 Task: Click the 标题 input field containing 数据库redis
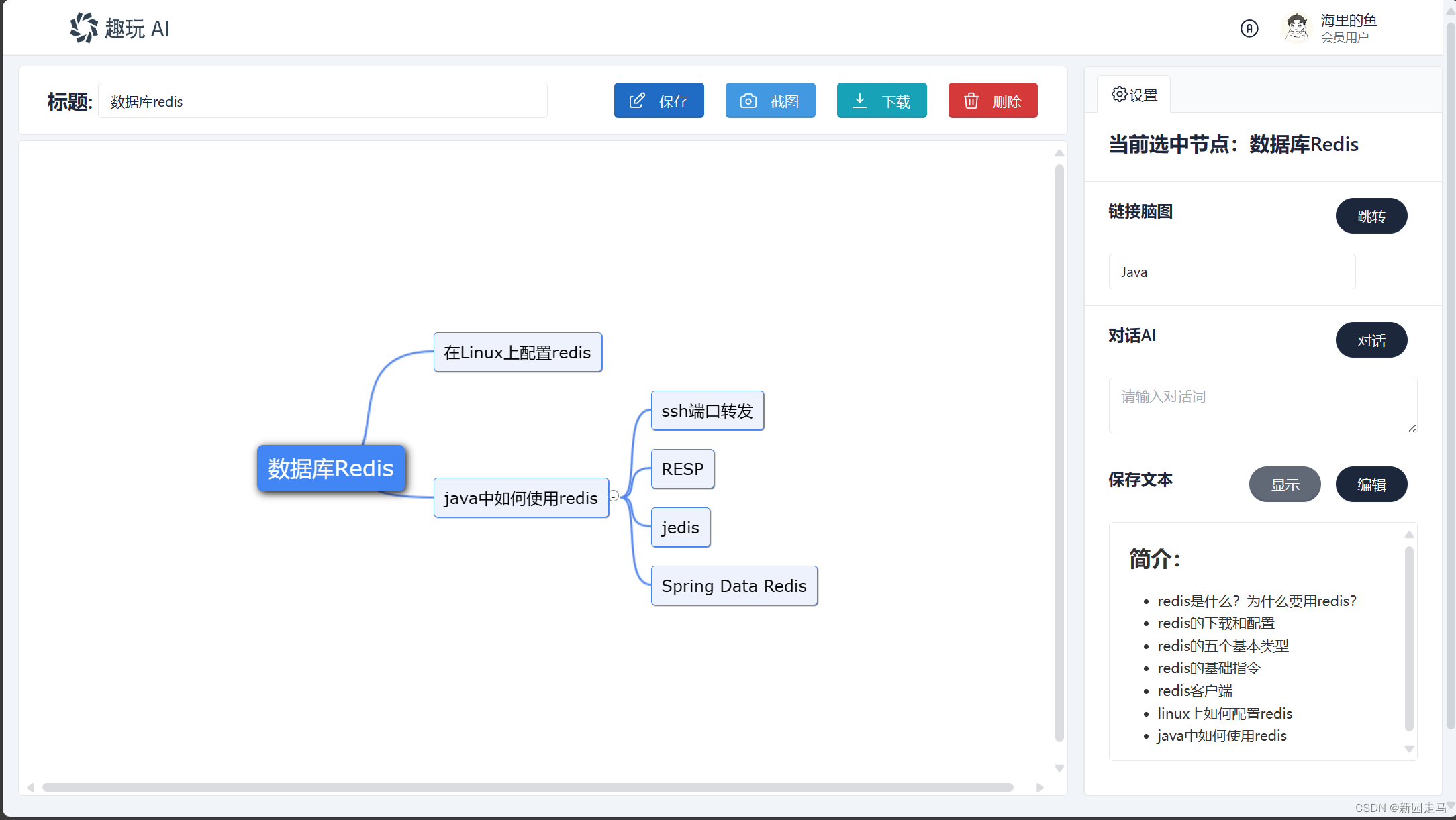[x=322, y=101]
